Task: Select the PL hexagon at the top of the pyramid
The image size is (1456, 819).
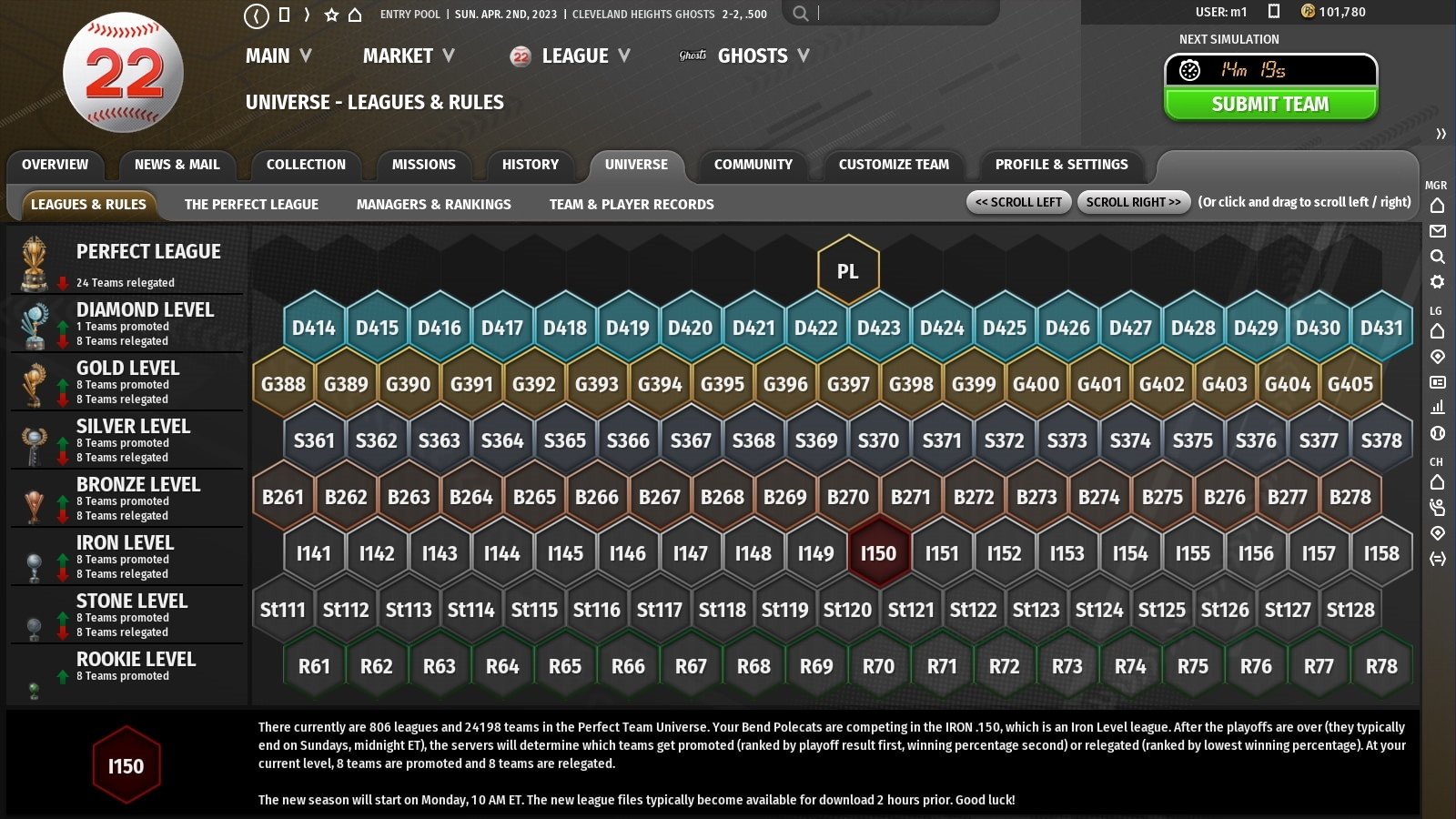Action: pyautogui.click(x=847, y=269)
